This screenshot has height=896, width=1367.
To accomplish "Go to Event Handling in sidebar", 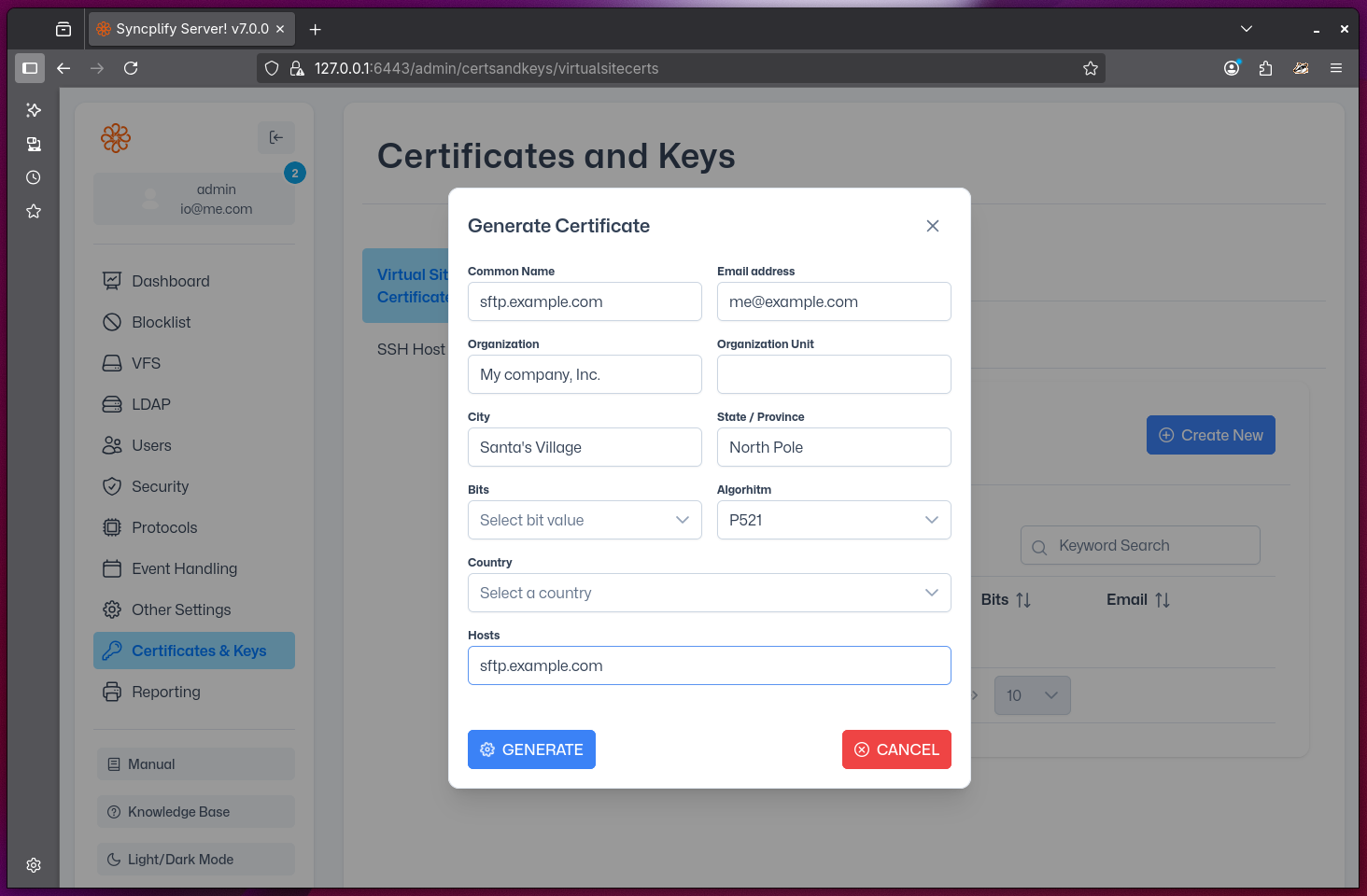I will [184, 568].
